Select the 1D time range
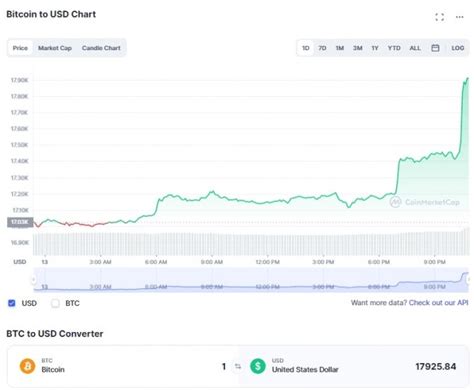 coord(305,48)
